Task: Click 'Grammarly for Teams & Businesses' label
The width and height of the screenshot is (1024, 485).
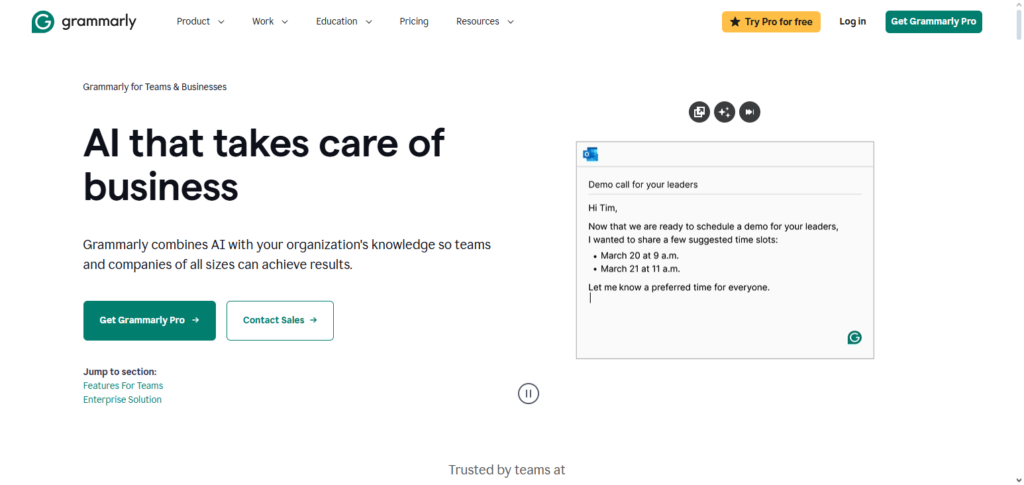Action: (x=155, y=87)
